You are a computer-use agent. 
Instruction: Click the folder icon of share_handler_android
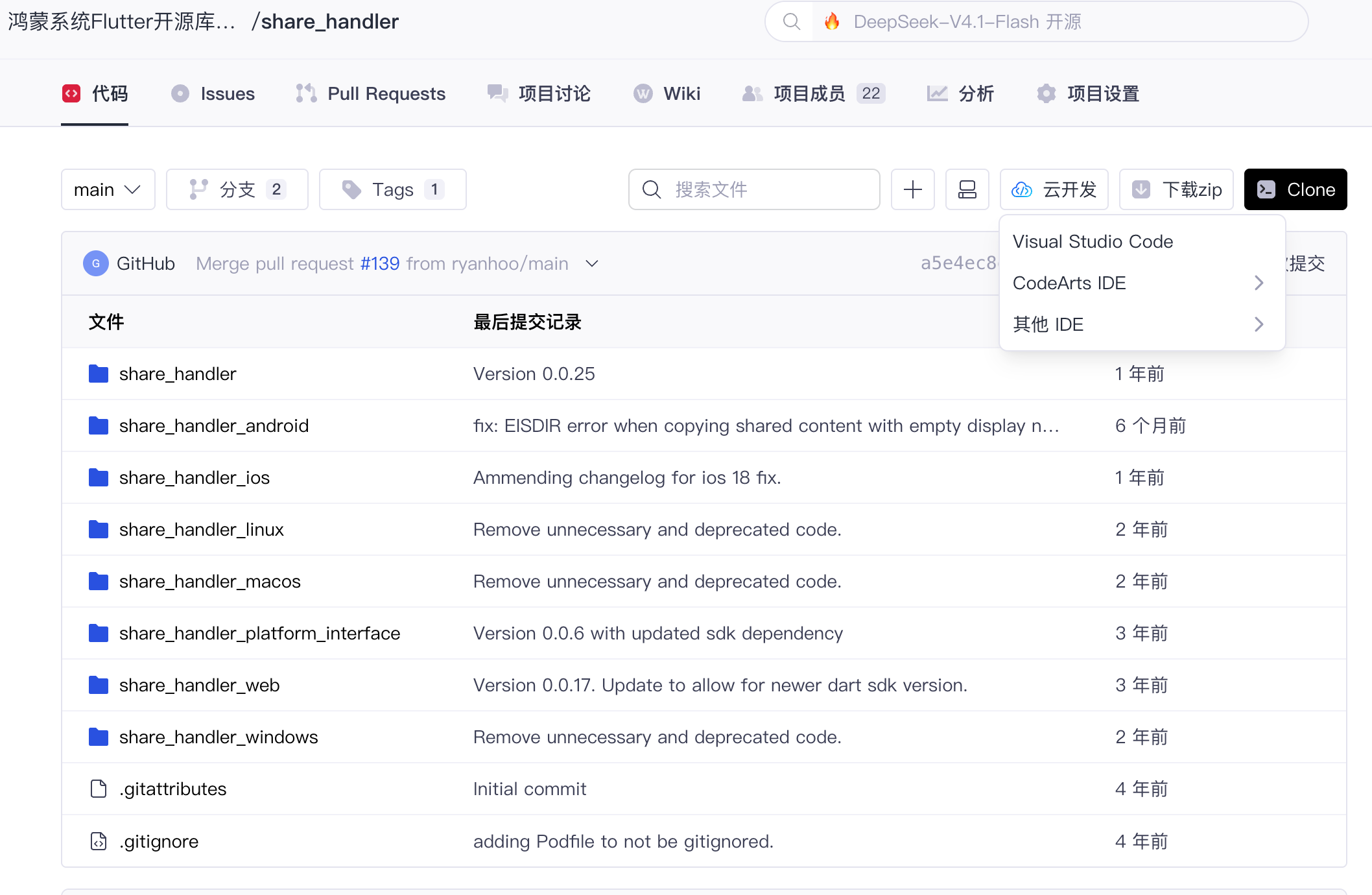pyautogui.click(x=99, y=425)
